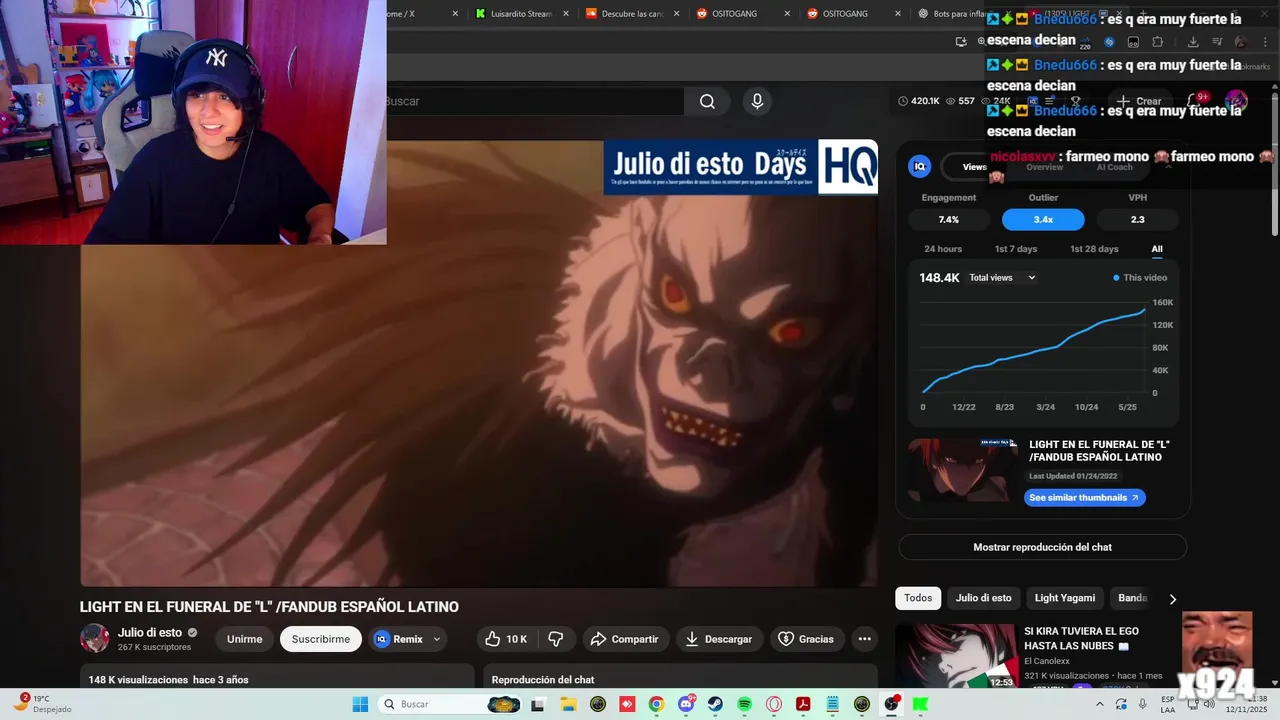
Task: Click the Shazam extension icon
Action: coord(1109,42)
